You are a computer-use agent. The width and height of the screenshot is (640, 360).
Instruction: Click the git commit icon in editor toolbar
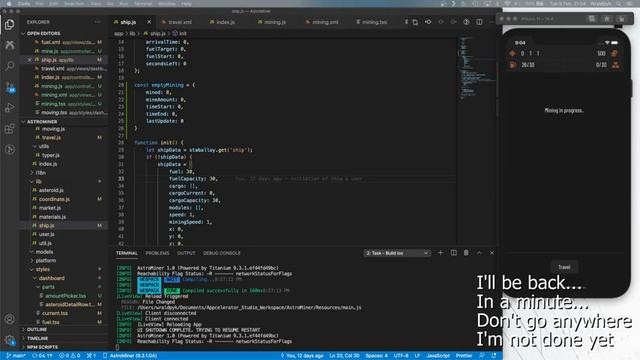click(428, 22)
